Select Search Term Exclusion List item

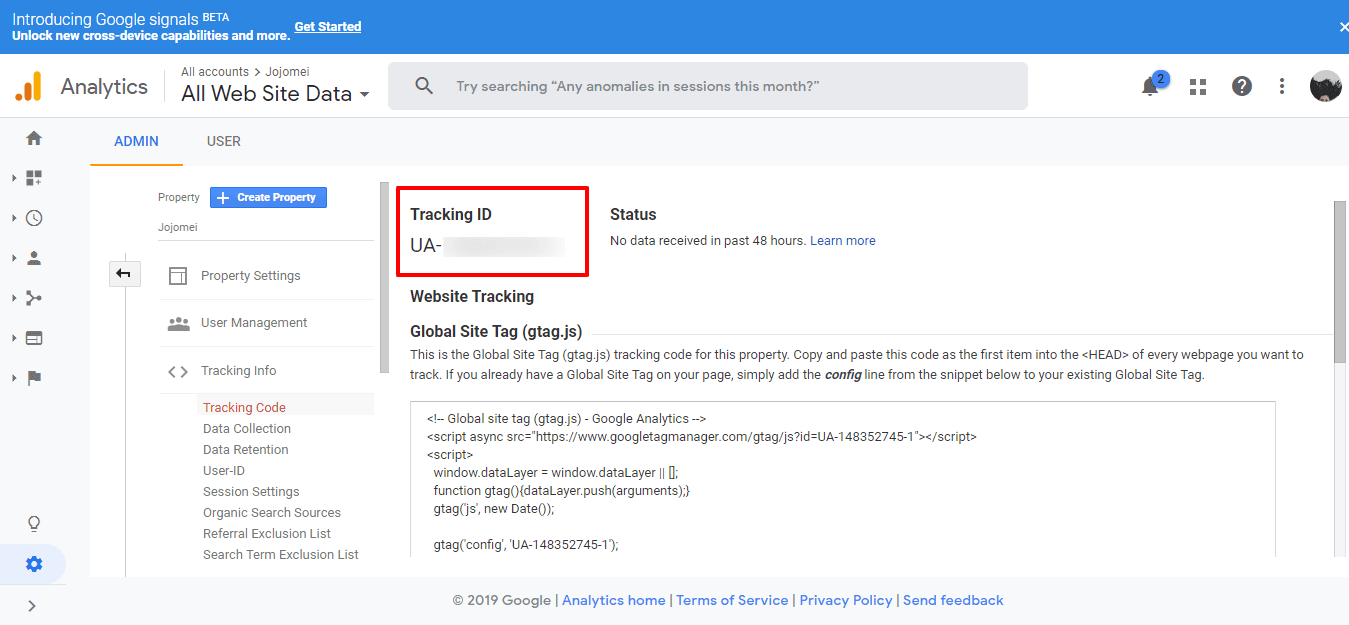tap(281, 554)
